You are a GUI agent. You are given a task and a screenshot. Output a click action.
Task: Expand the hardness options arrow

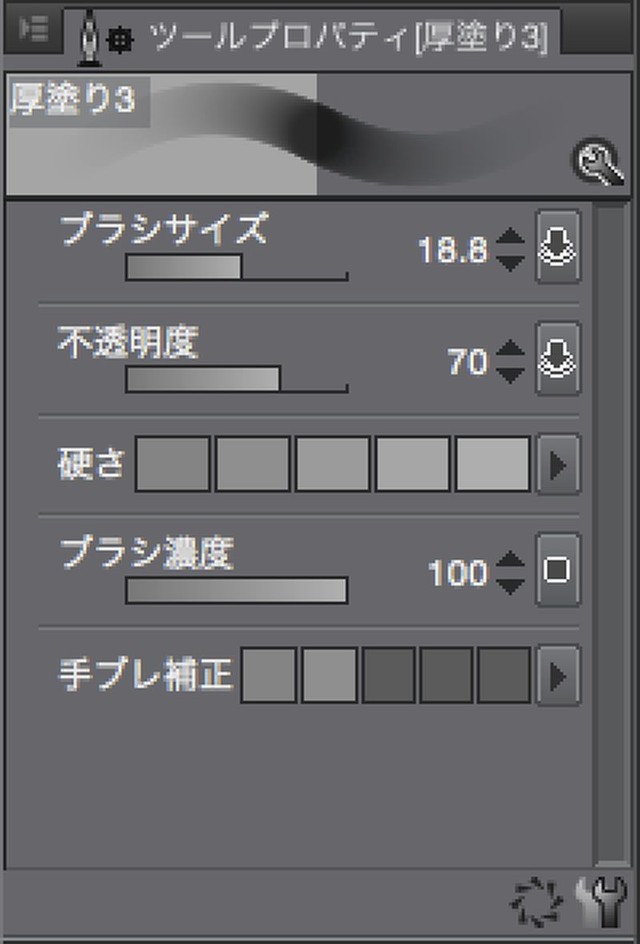coord(558,465)
